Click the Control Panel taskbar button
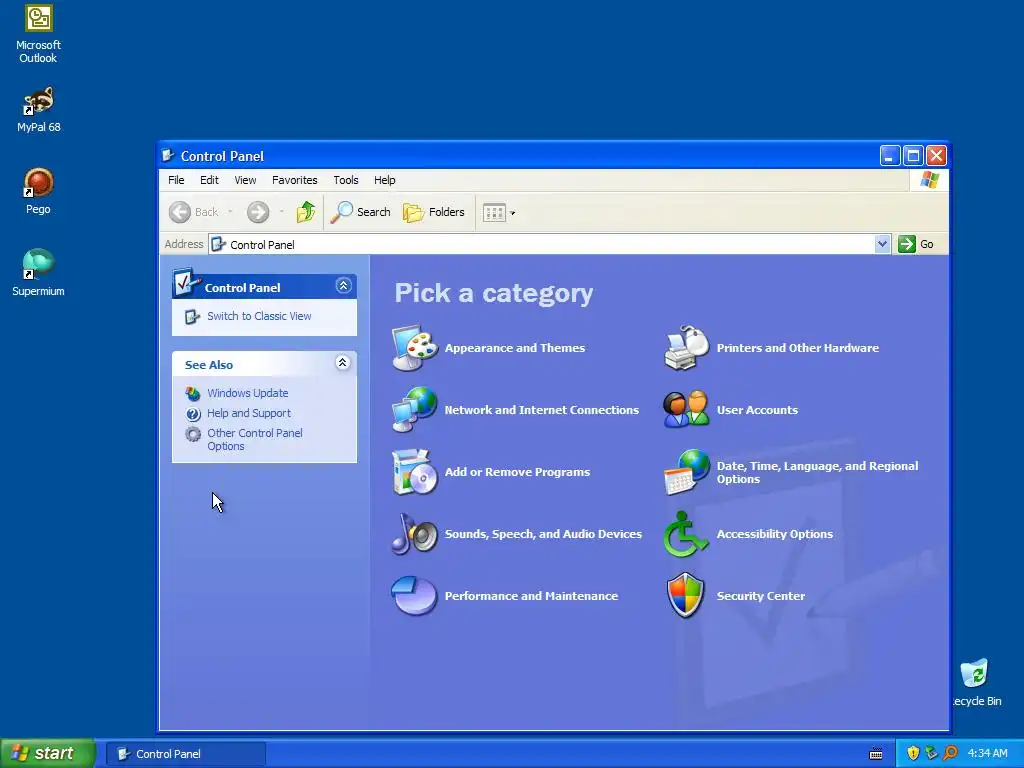 pyautogui.click(x=185, y=754)
